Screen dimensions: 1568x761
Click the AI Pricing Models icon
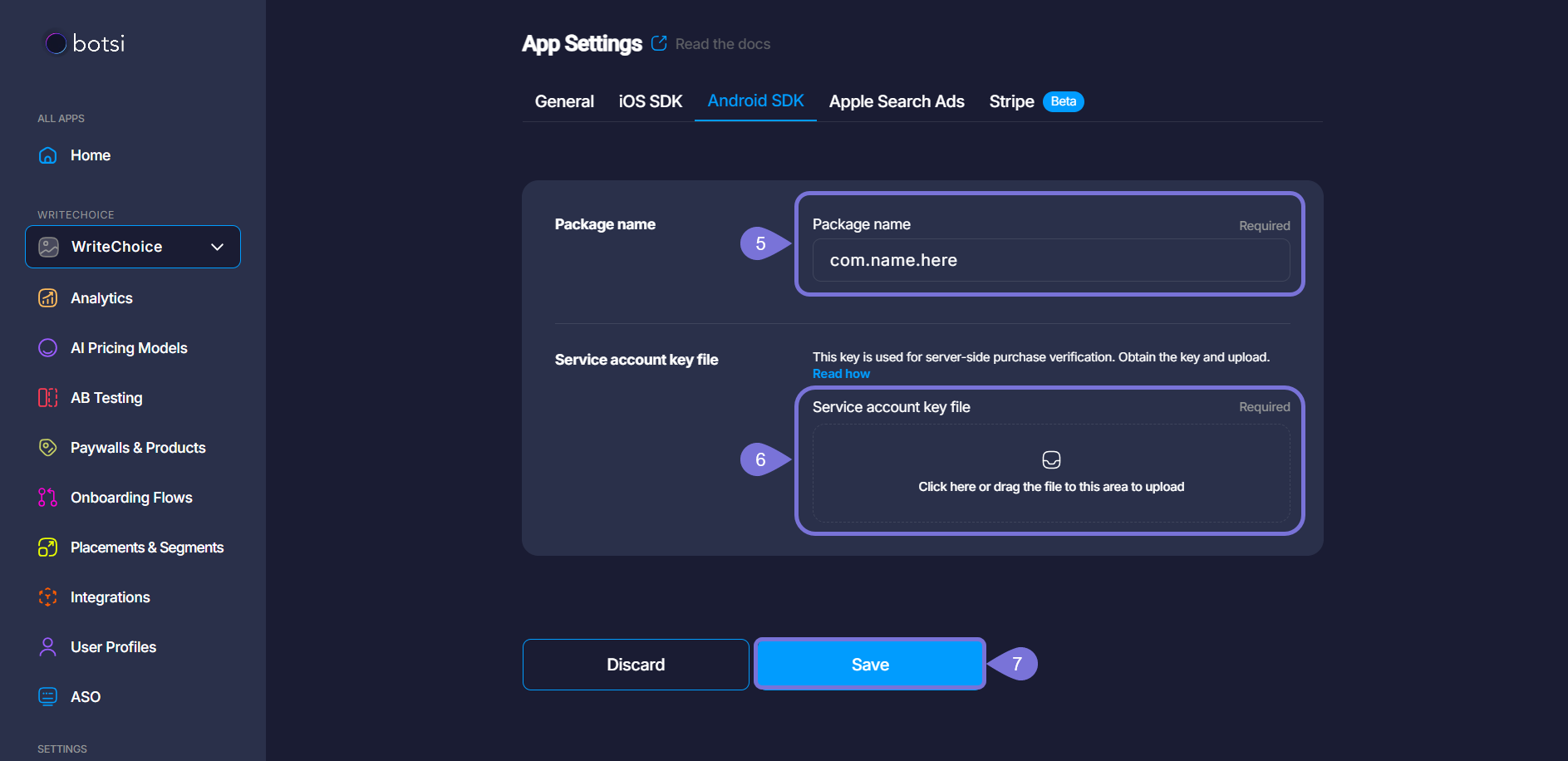[x=48, y=348]
